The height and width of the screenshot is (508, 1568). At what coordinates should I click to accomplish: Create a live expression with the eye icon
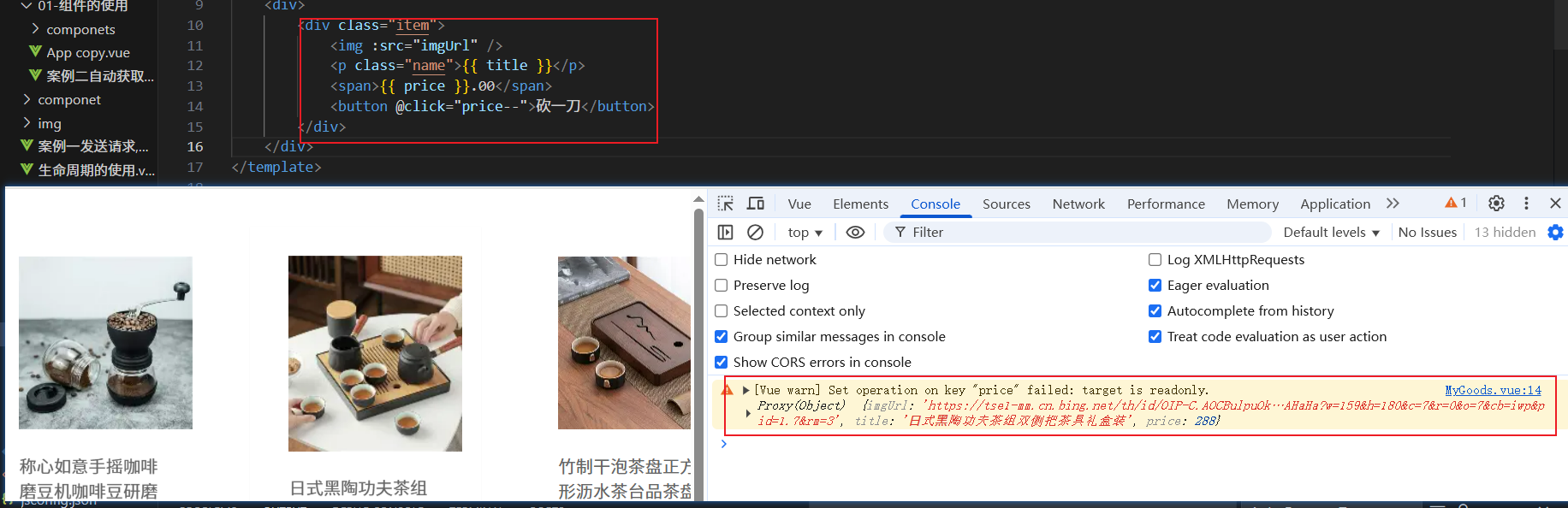[855, 232]
